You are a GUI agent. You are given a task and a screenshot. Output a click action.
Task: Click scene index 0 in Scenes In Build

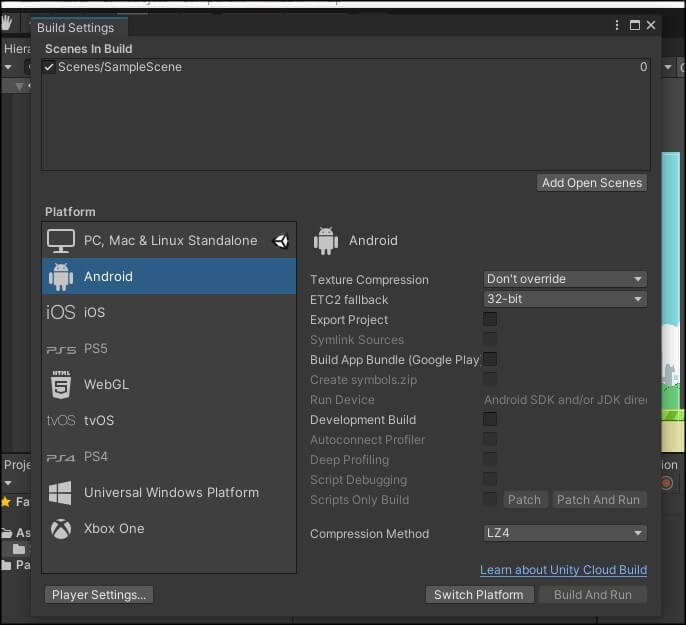(x=644, y=67)
